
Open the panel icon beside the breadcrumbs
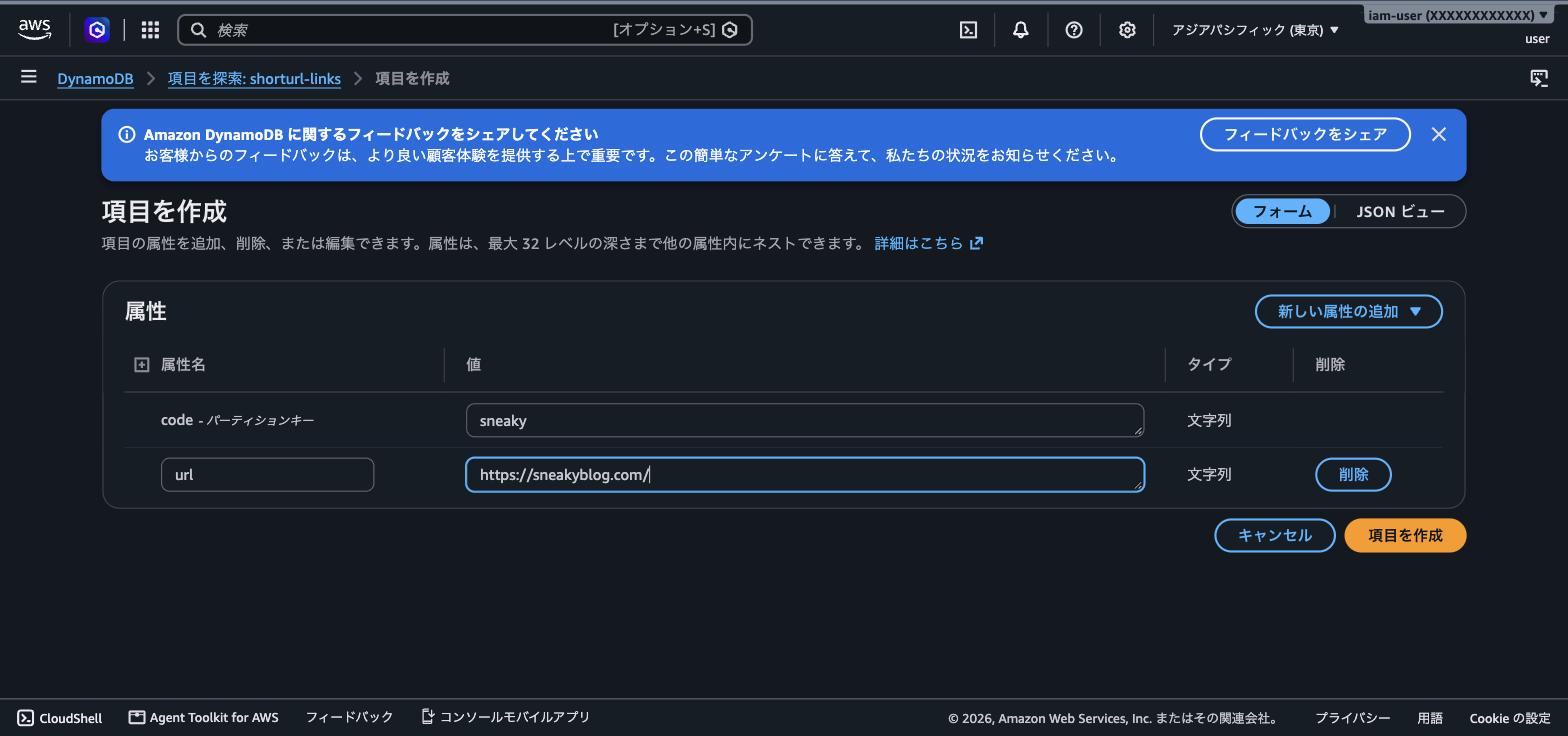click(x=1539, y=78)
